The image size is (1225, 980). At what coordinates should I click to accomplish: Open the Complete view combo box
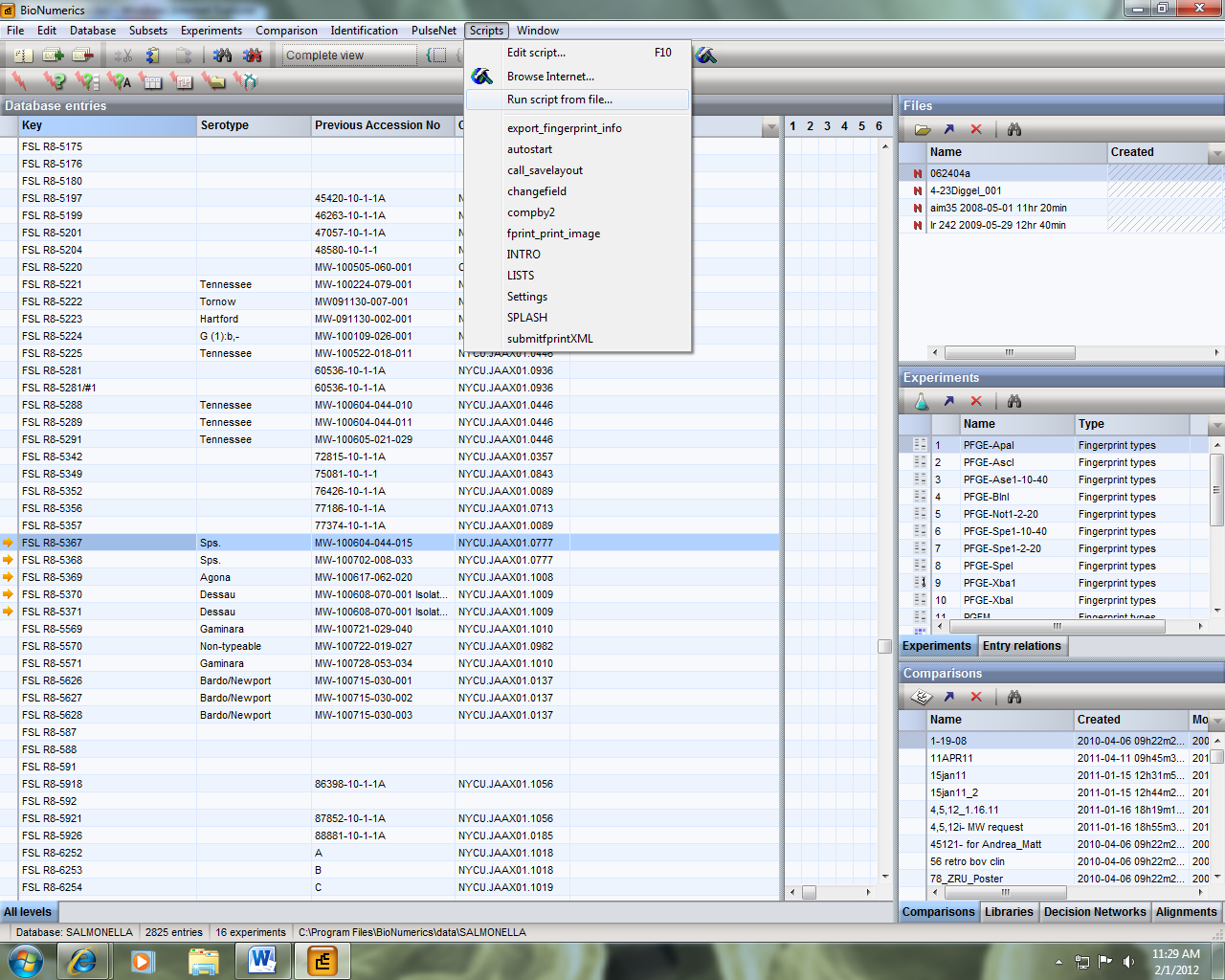(x=350, y=56)
